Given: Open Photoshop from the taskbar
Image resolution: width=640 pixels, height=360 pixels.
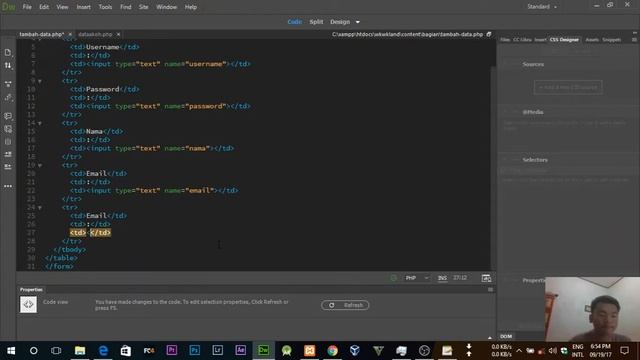Looking at the screenshot, I should click(x=195, y=351).
